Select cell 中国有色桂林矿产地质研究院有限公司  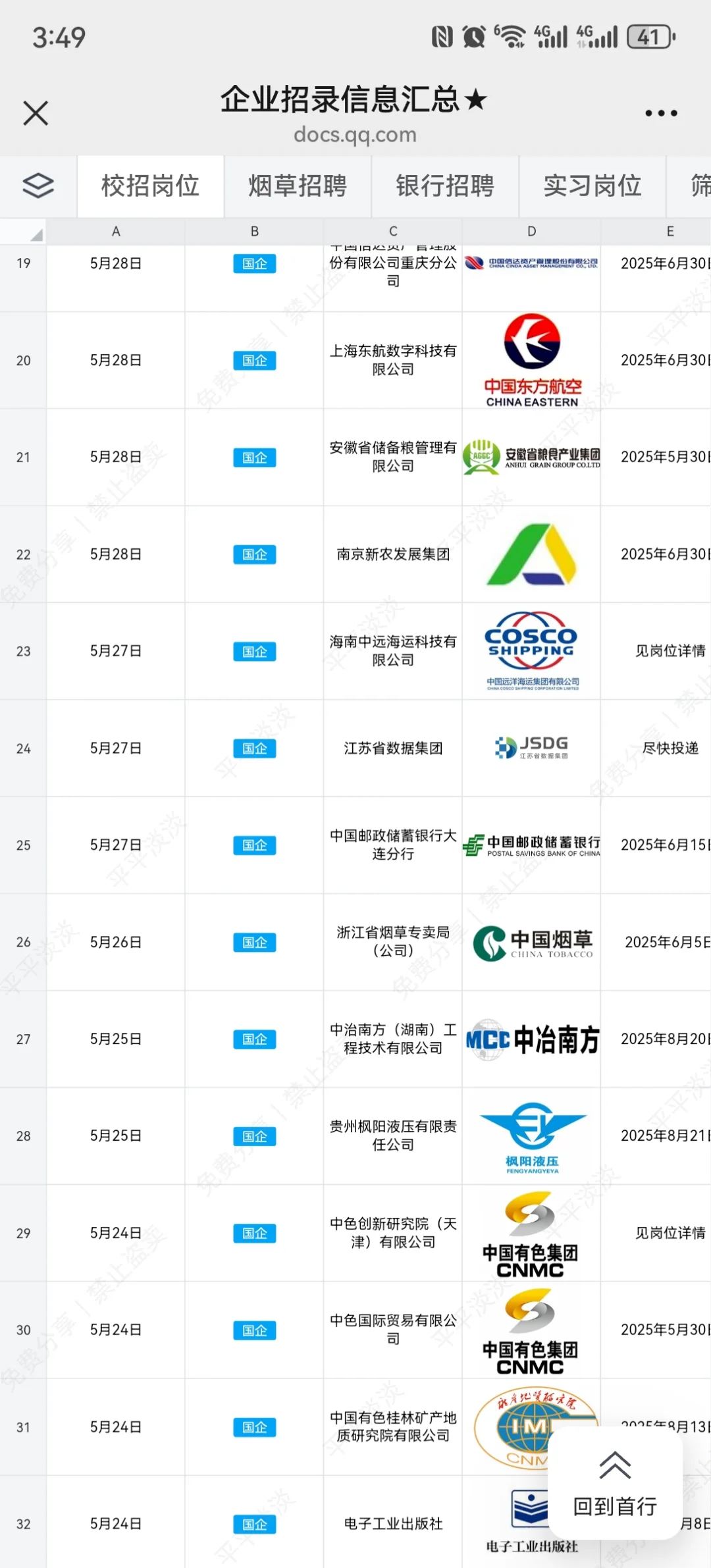pos(393,1427)
